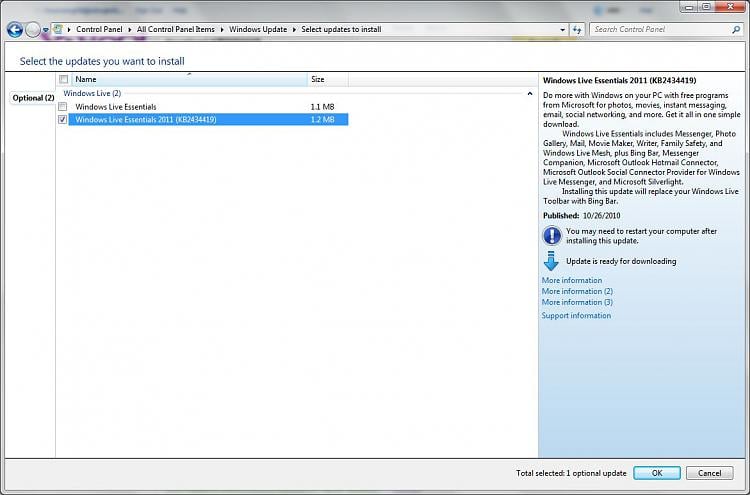The image size is (750, 495).
Task: Go back with the blue Back arrow
Action: pos(15,30)
